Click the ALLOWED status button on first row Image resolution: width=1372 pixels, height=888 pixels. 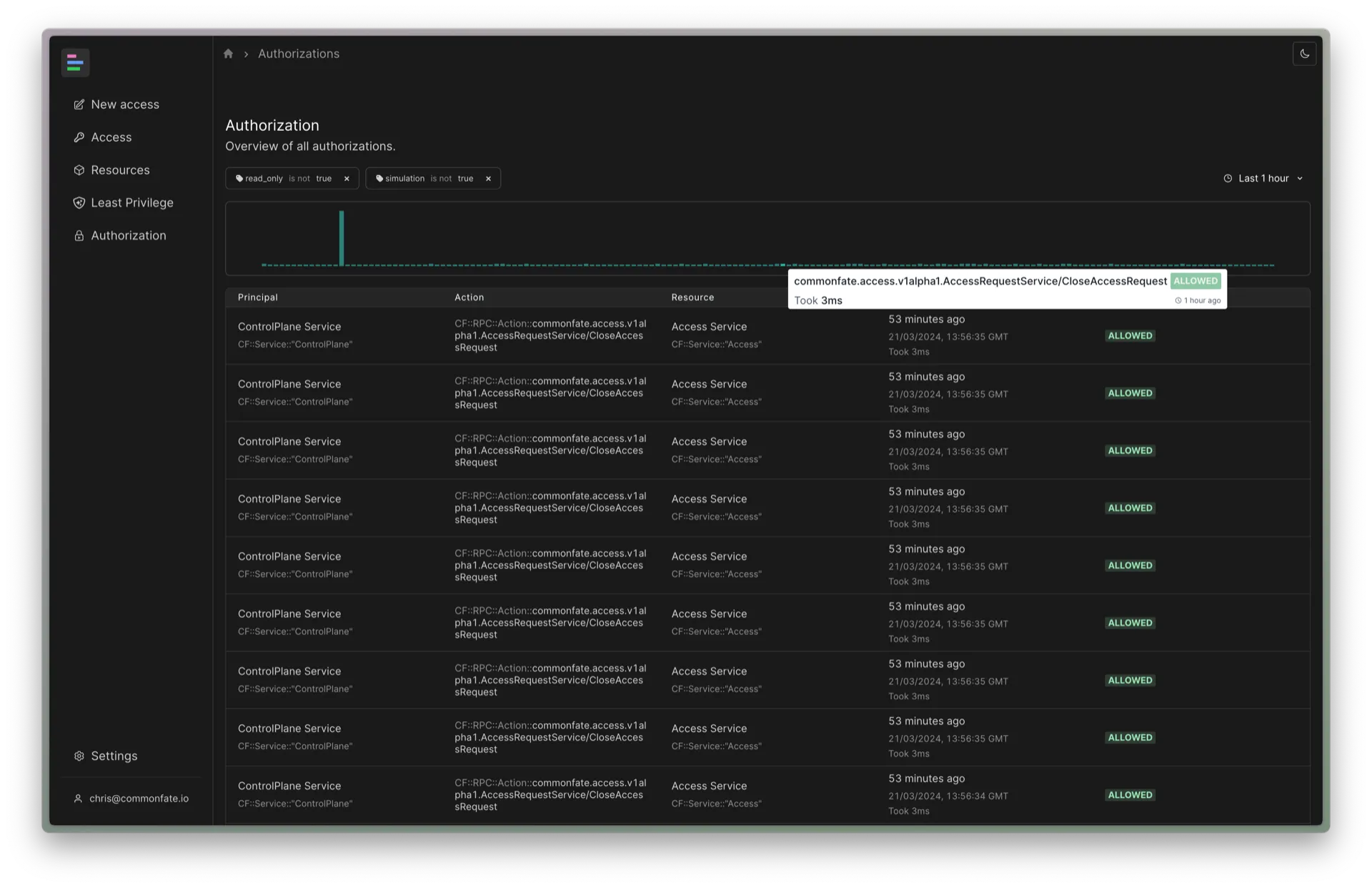coord(1130,335)
